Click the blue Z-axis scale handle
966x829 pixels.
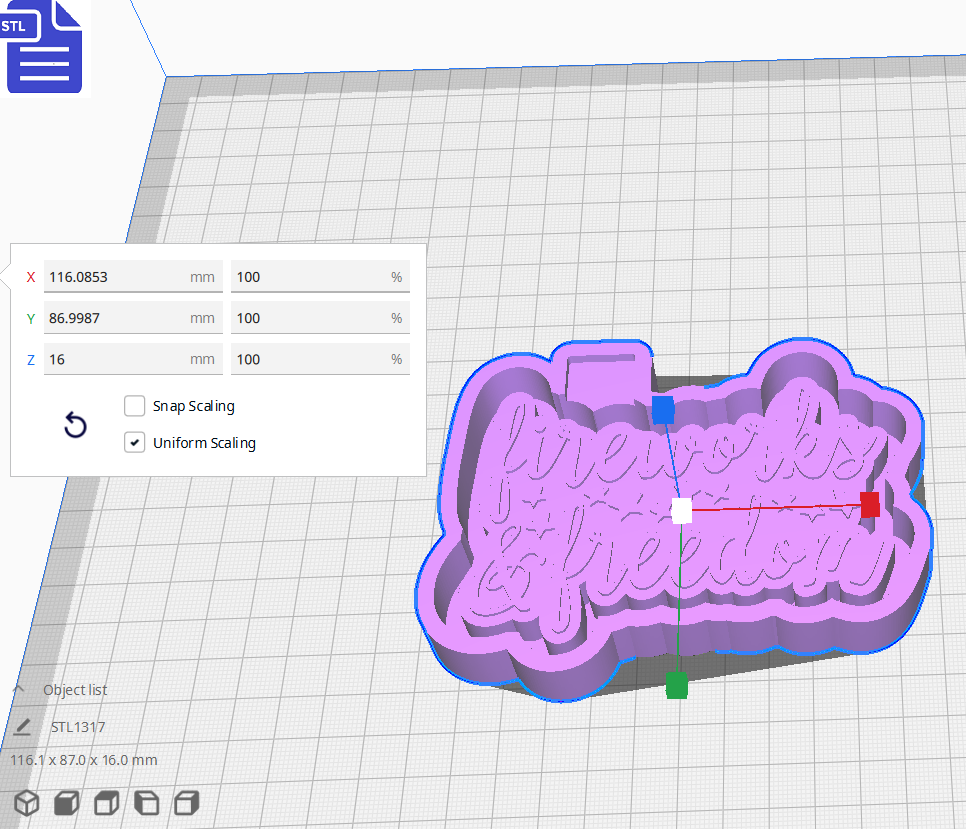[663, 408]
